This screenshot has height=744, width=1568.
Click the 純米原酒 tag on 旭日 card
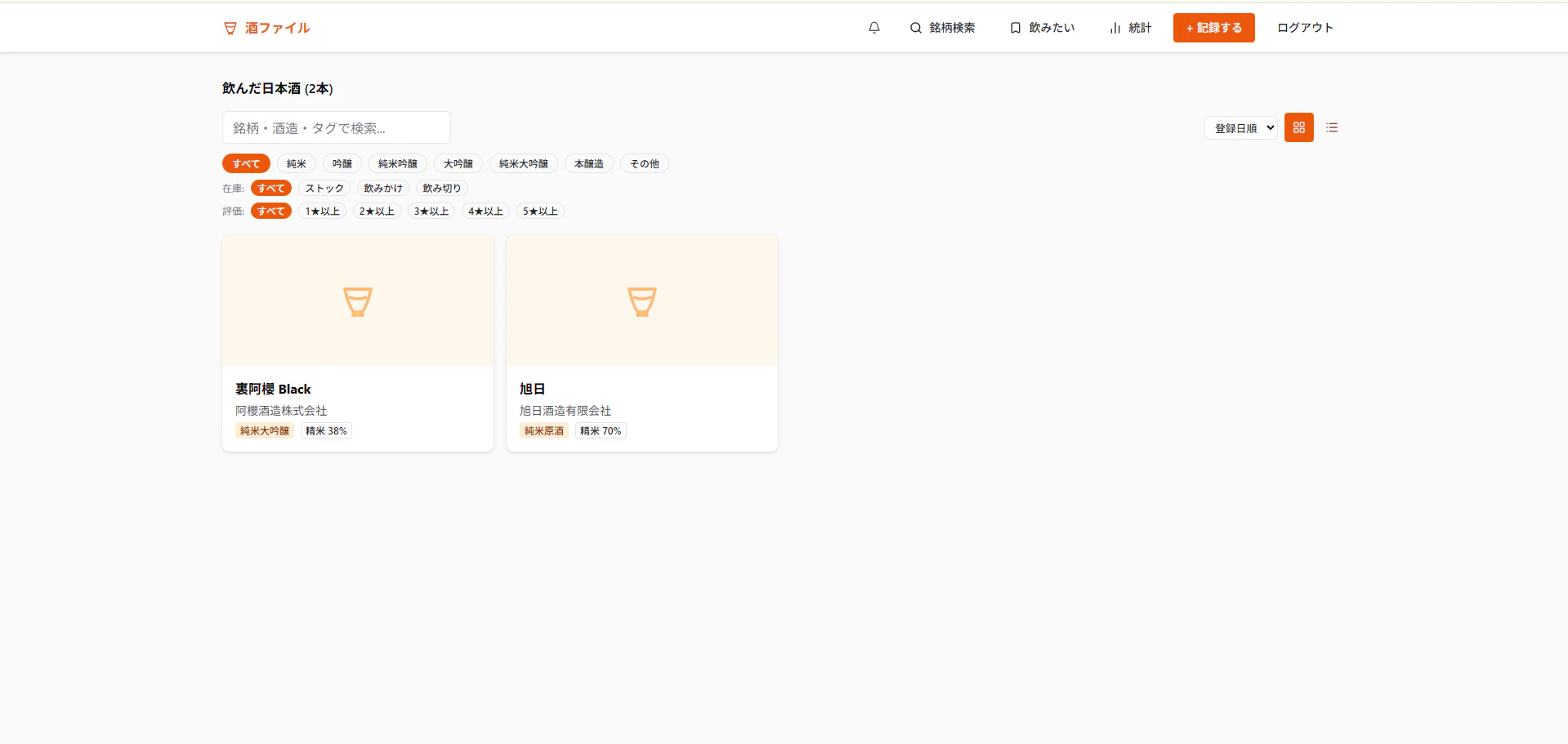coord(544,431)
